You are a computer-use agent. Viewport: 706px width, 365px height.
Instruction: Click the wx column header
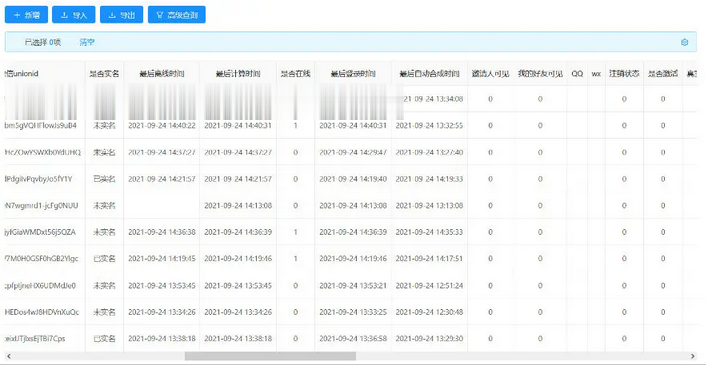tap(596, 74)
